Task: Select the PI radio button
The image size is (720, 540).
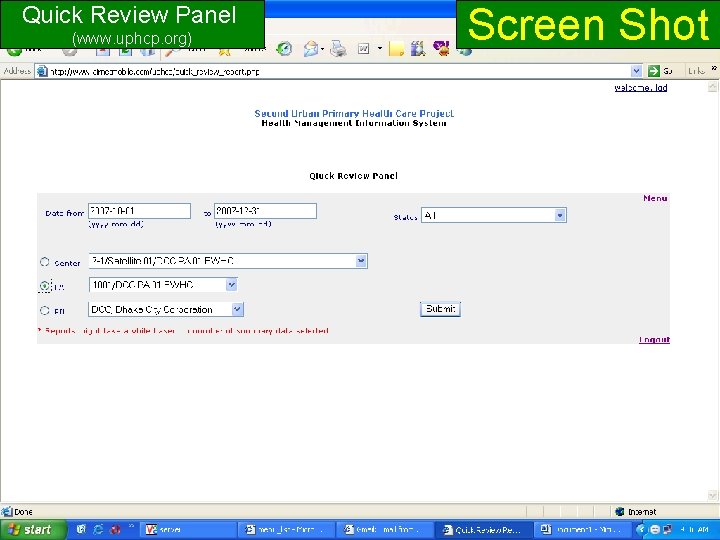Action: click(45, 310)
